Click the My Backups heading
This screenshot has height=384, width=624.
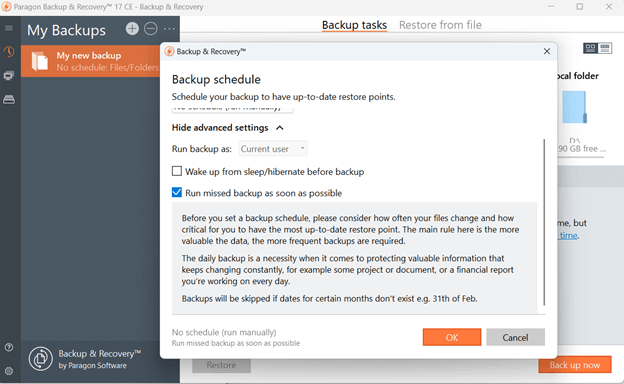click(x=66, y=30)
